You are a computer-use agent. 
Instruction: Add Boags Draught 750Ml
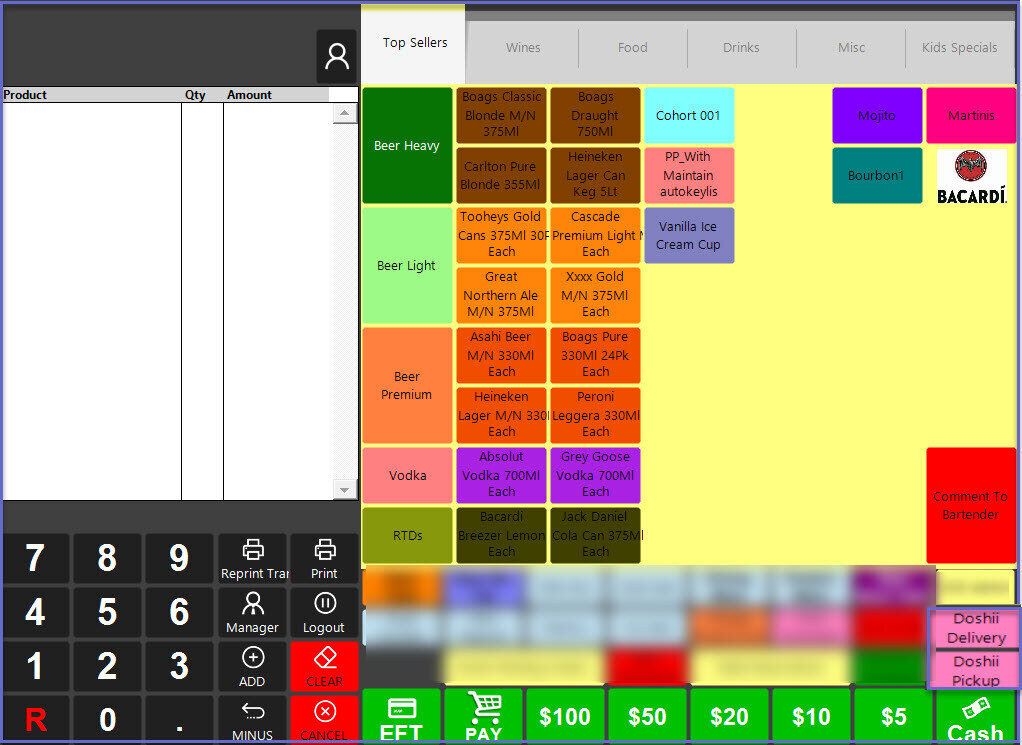[x=595, y=115]
